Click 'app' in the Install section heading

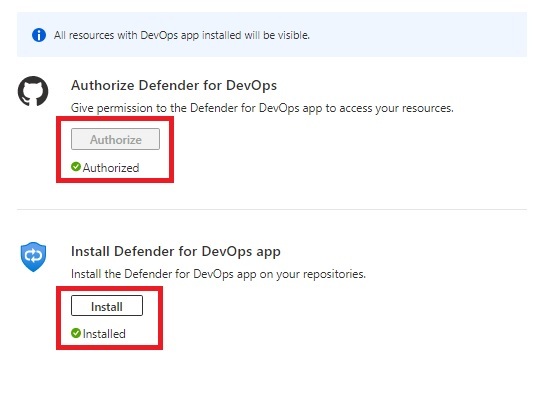tap(268, 253)
